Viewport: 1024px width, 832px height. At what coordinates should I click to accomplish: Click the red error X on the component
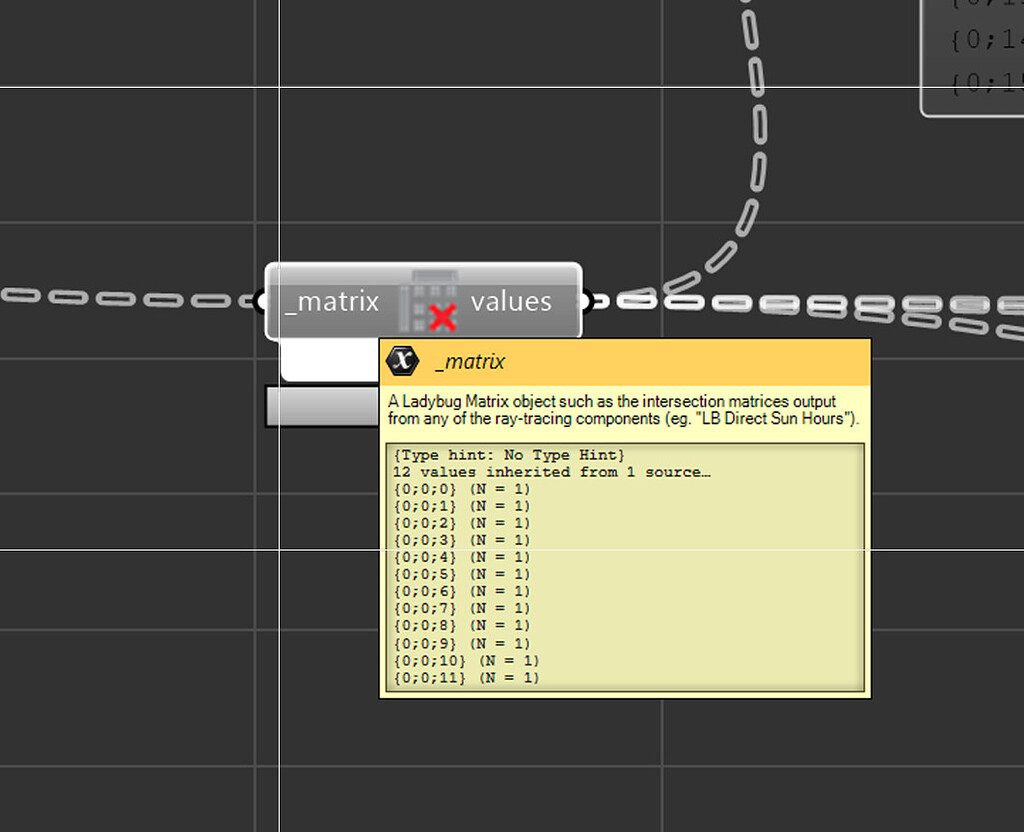point(441,317)
